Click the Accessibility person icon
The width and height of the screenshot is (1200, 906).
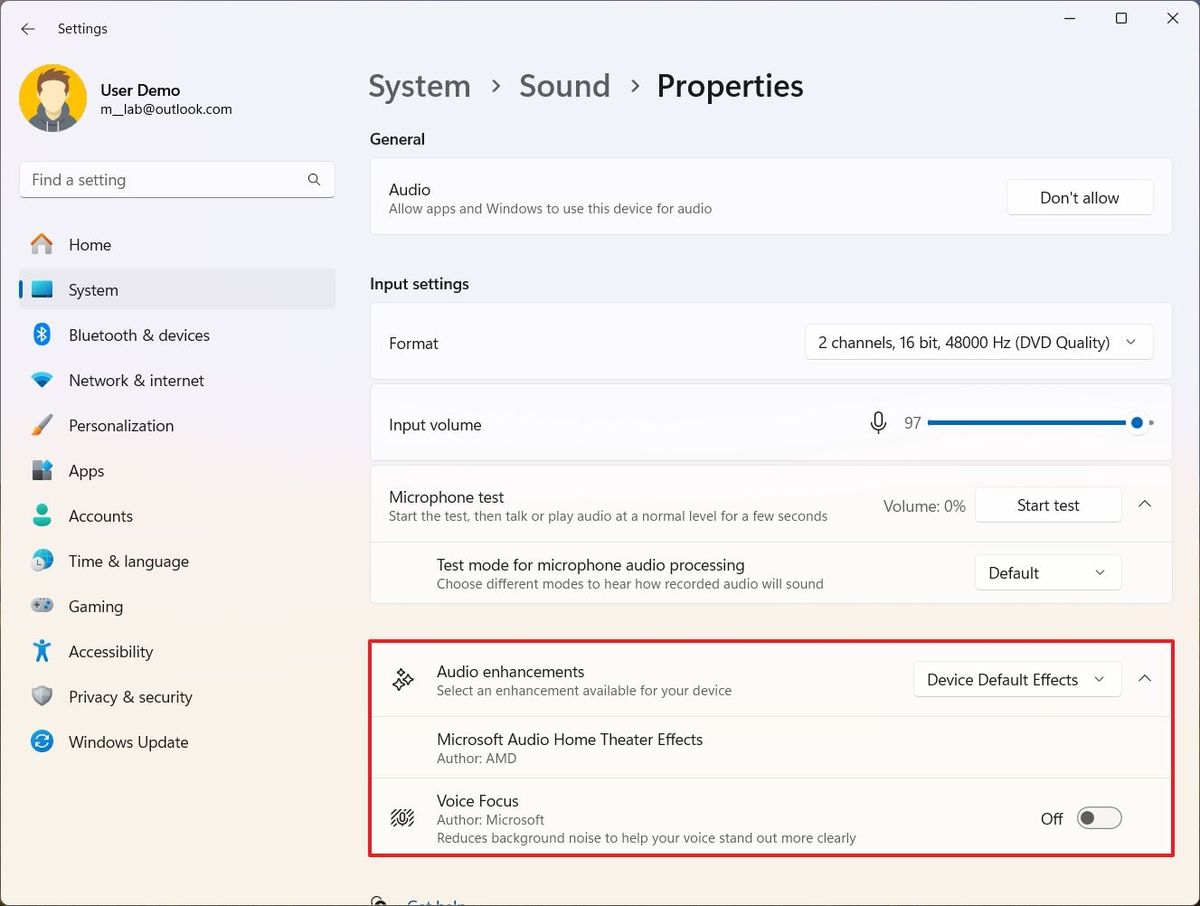pos(41,651)
